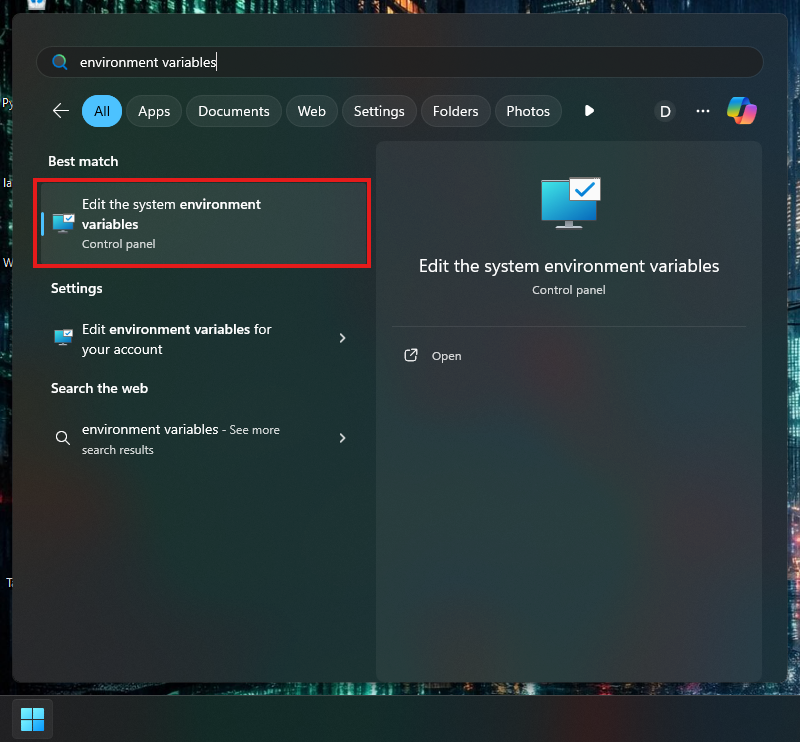Viewport: 800px width, 742px height.
Task: Click the Best match heading
Action: pos(83,161)
